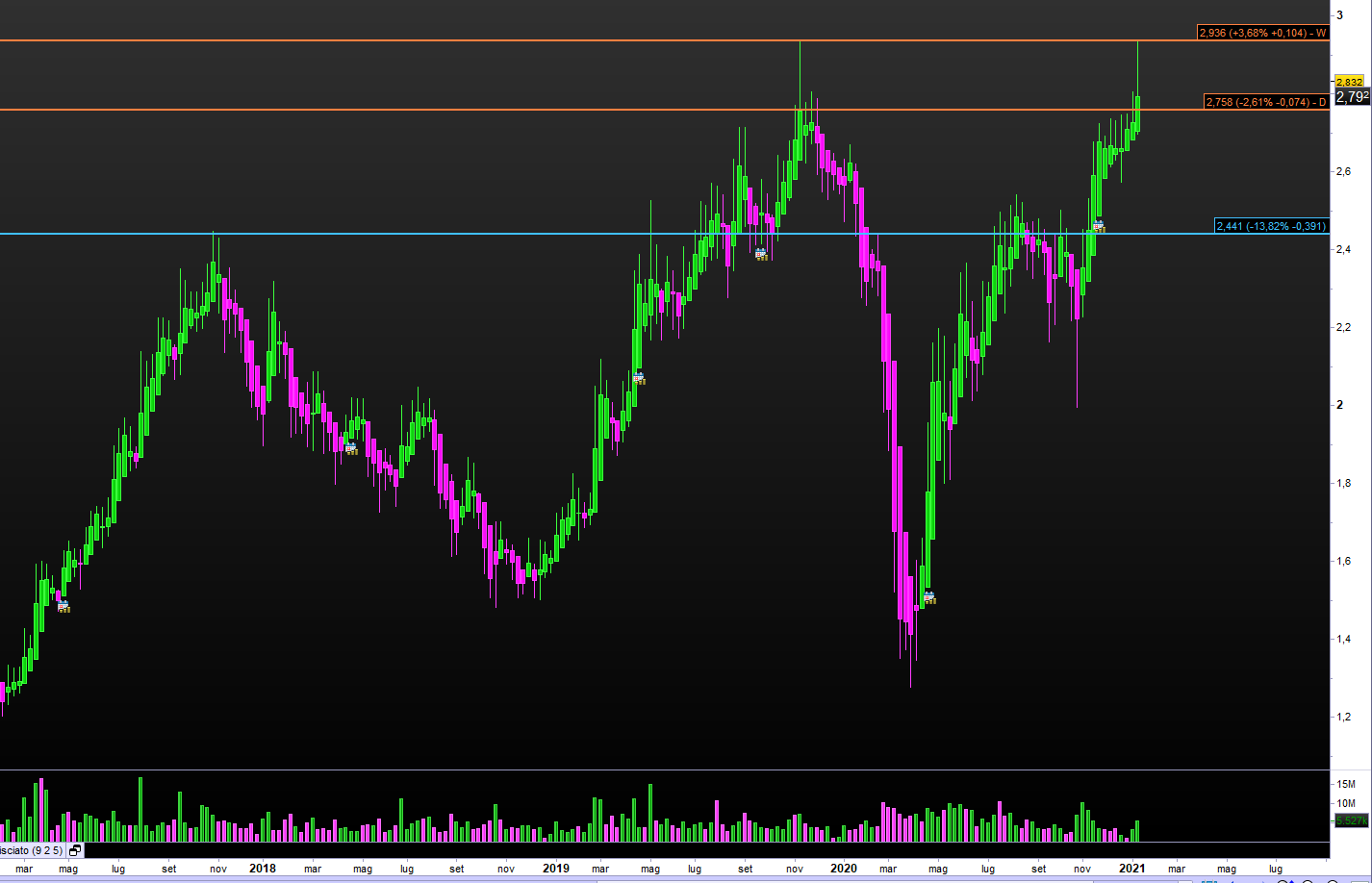
Task: Click the 15M tick on the volume scale
Action: click(1345, 784)
